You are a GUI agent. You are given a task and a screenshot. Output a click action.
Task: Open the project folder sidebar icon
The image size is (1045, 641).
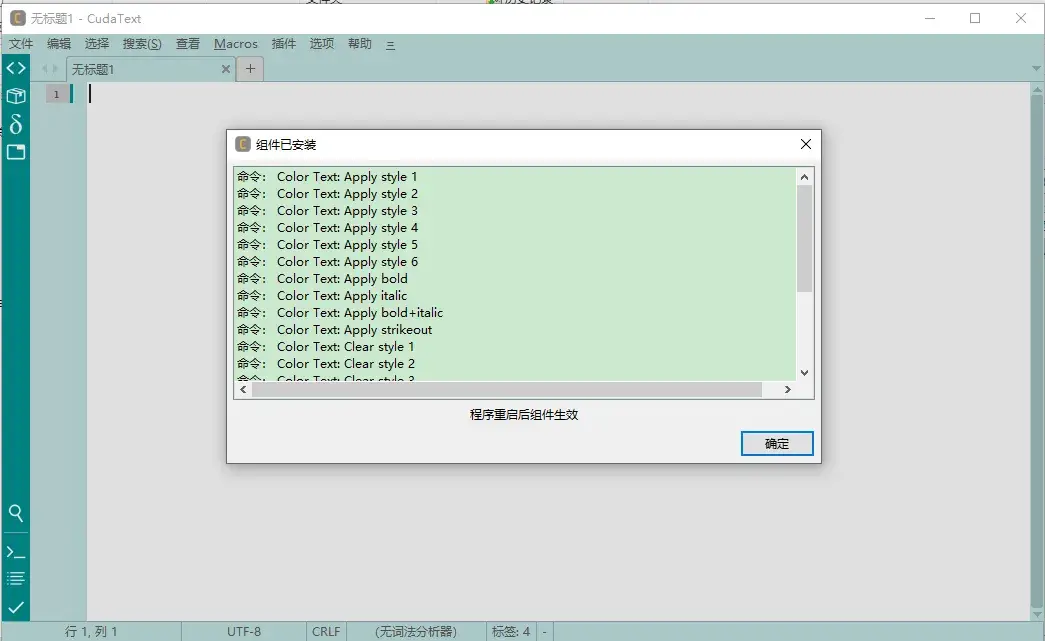click(14, 152)
